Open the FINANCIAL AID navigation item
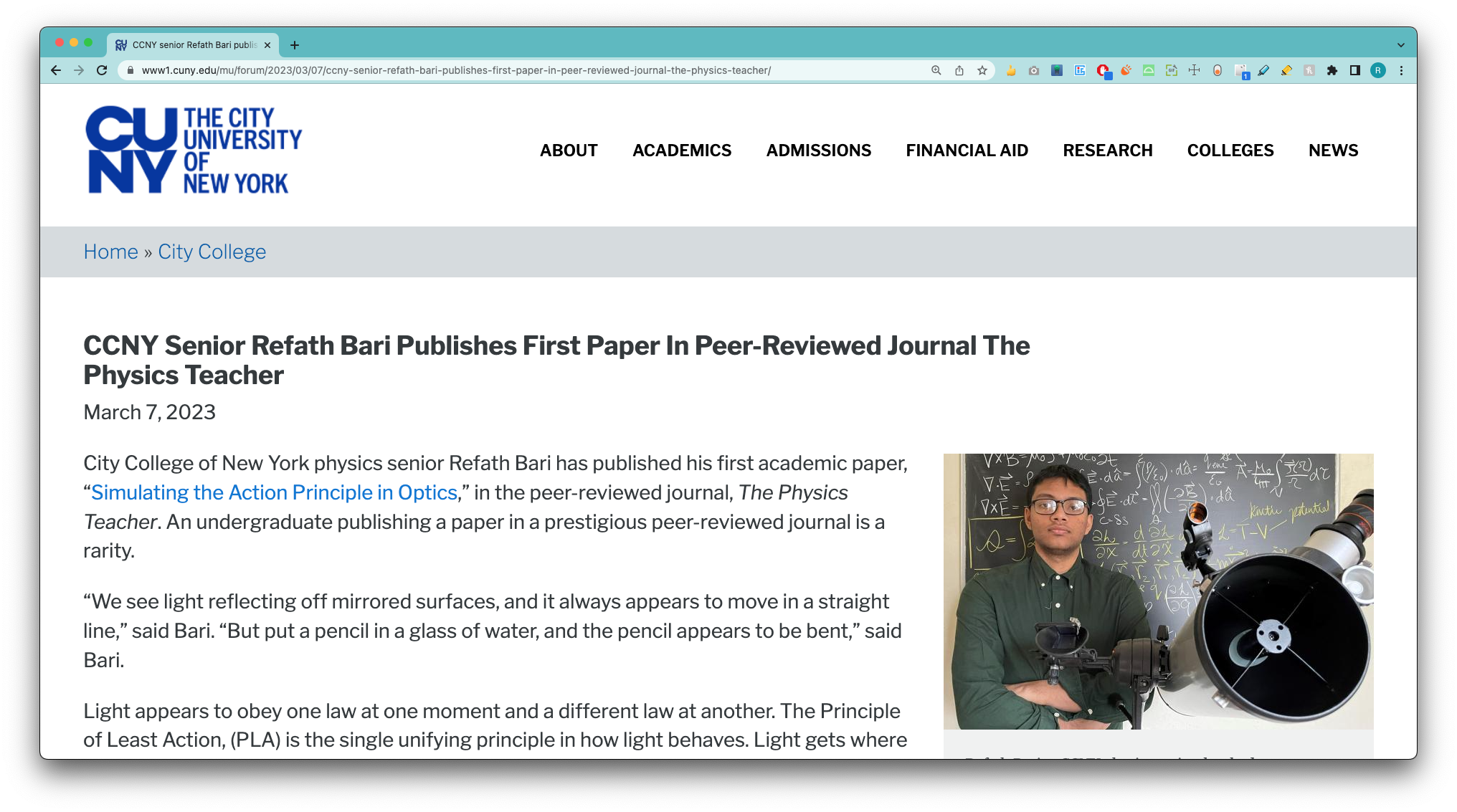Screen dimensions: 1457x812 pos(967,151)
